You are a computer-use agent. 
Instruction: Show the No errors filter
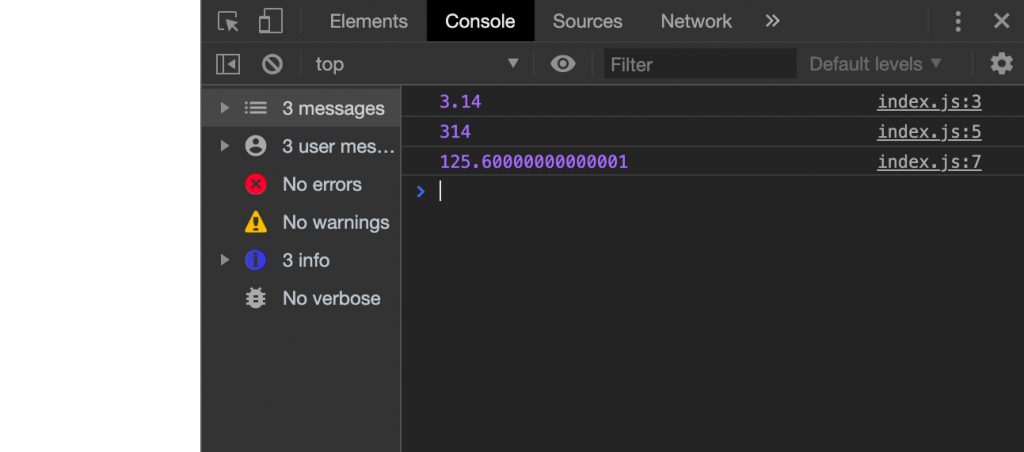(321, 184)
